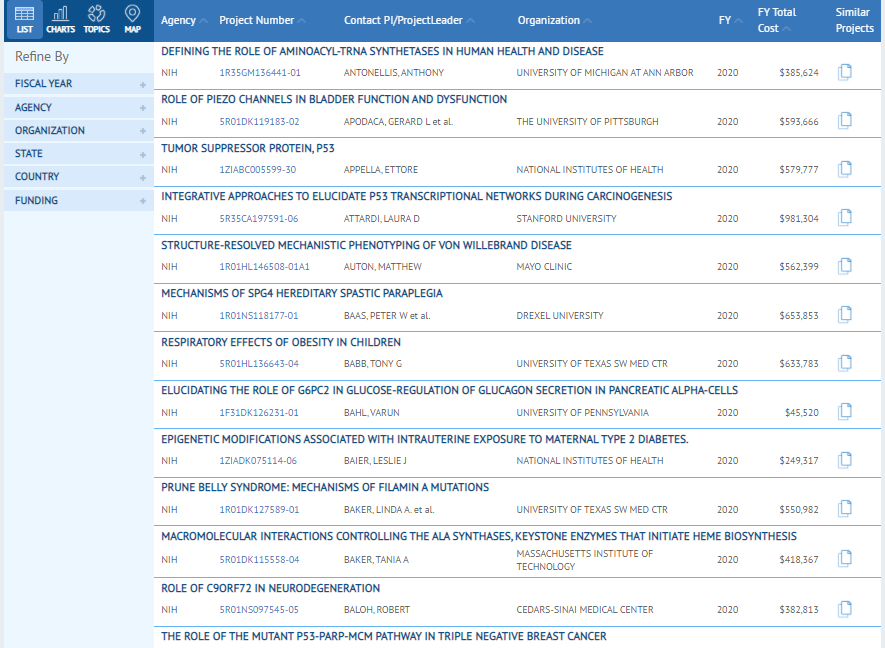
Task: Open SPG4 Hereditary Spastic Paraplegia title
Action: [301, 294]
